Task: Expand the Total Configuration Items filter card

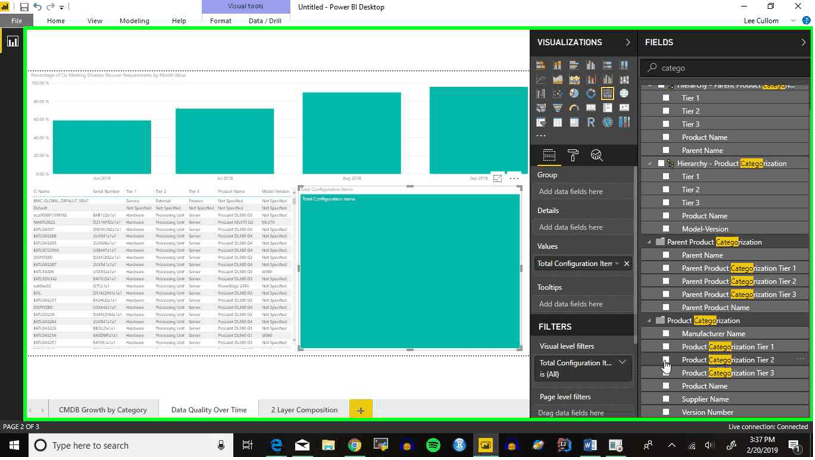Action: pyautogui.click(x=622, y=362)
